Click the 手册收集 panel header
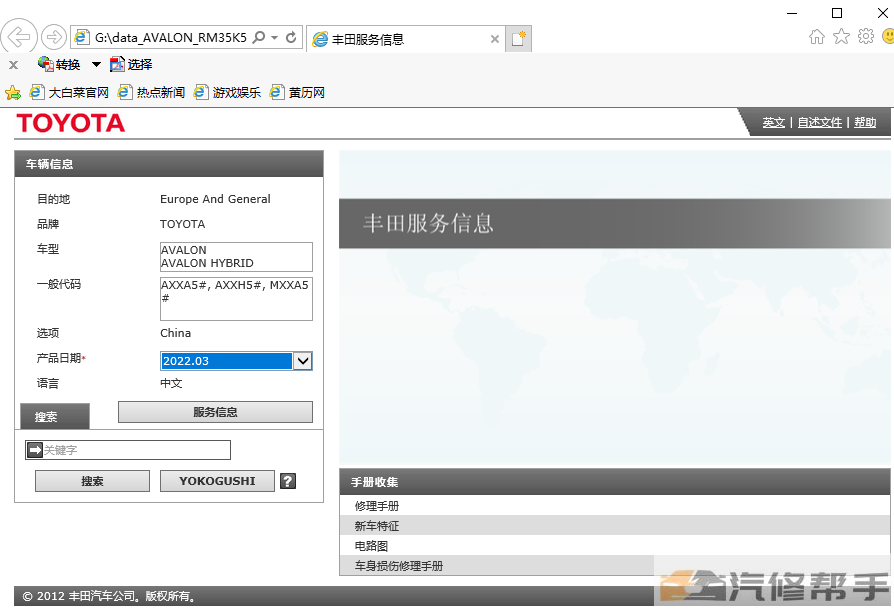Image resolution: width=894 pixels, height=613 pixels. tap(615, 482)
